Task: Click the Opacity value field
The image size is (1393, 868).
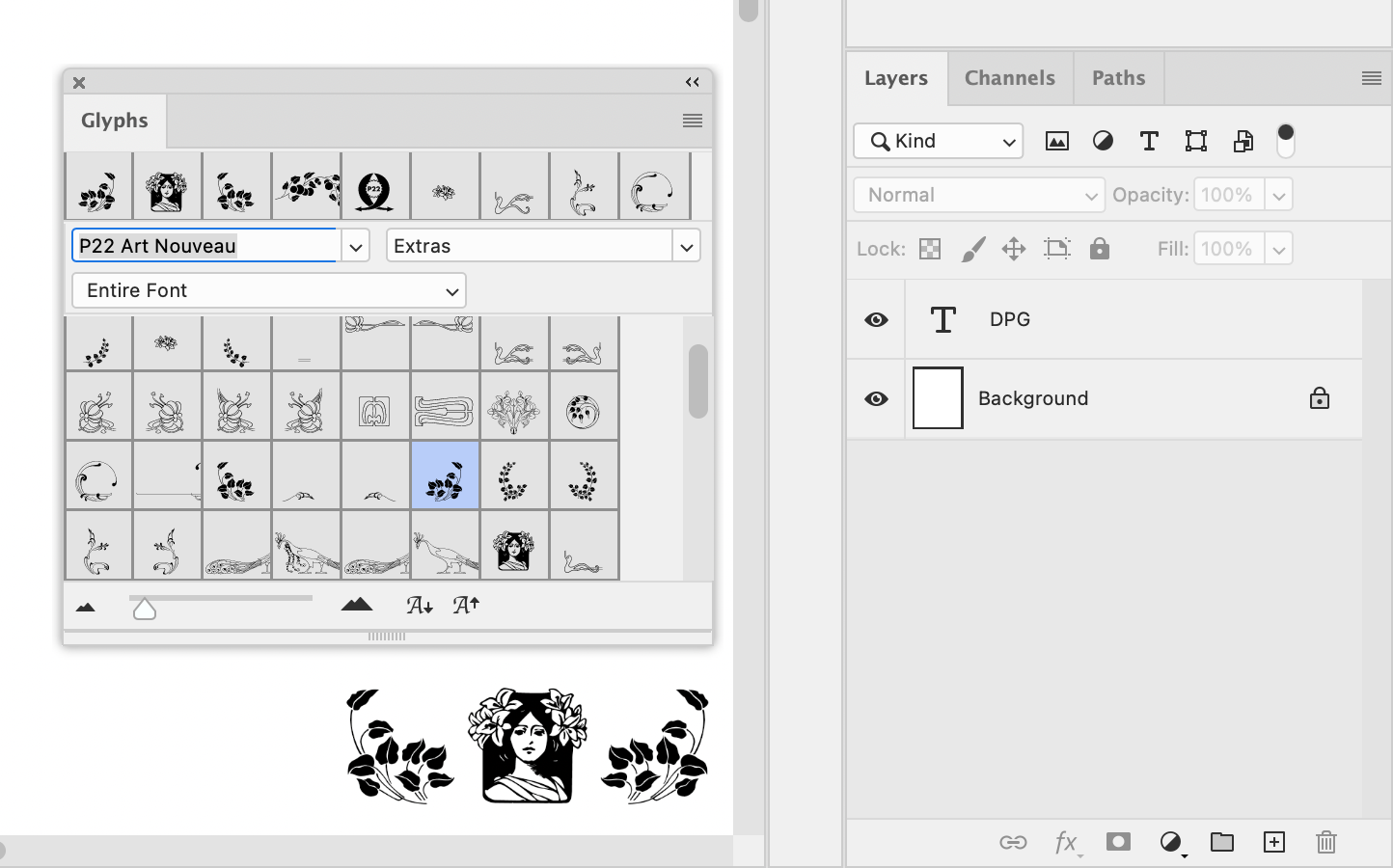Action: click(x=1229, y=195)
